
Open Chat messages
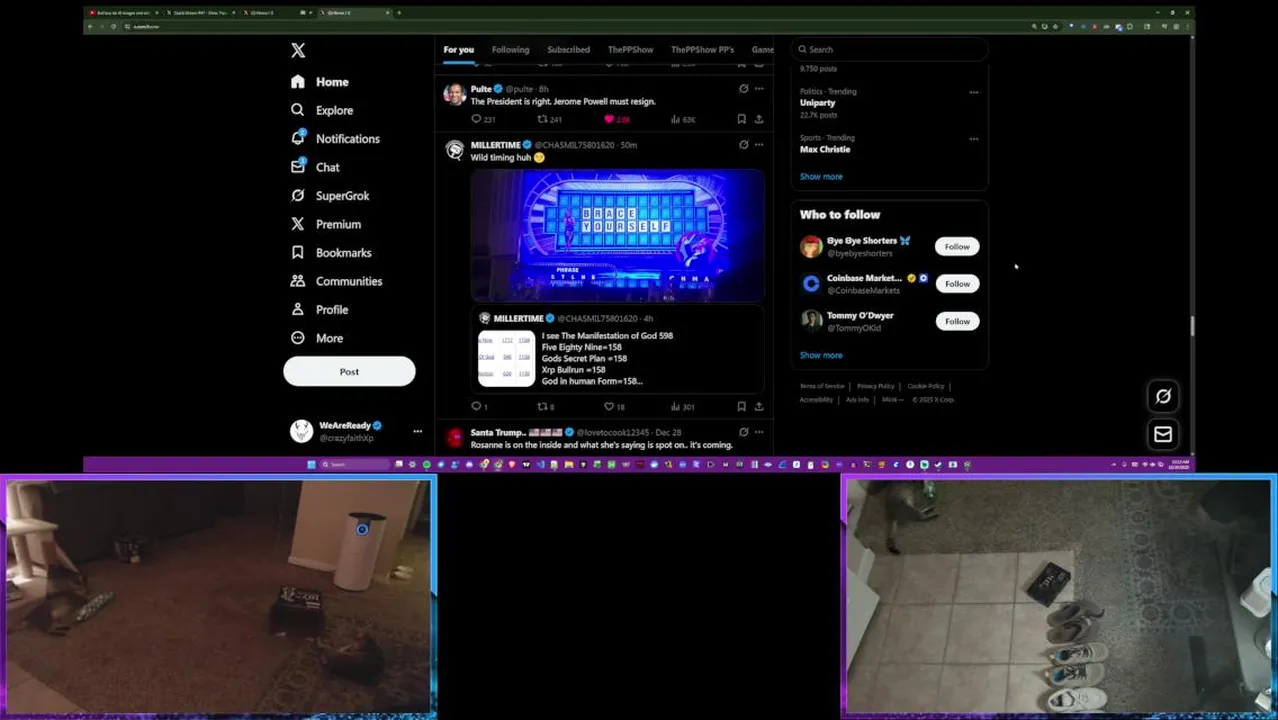point(315,167)
